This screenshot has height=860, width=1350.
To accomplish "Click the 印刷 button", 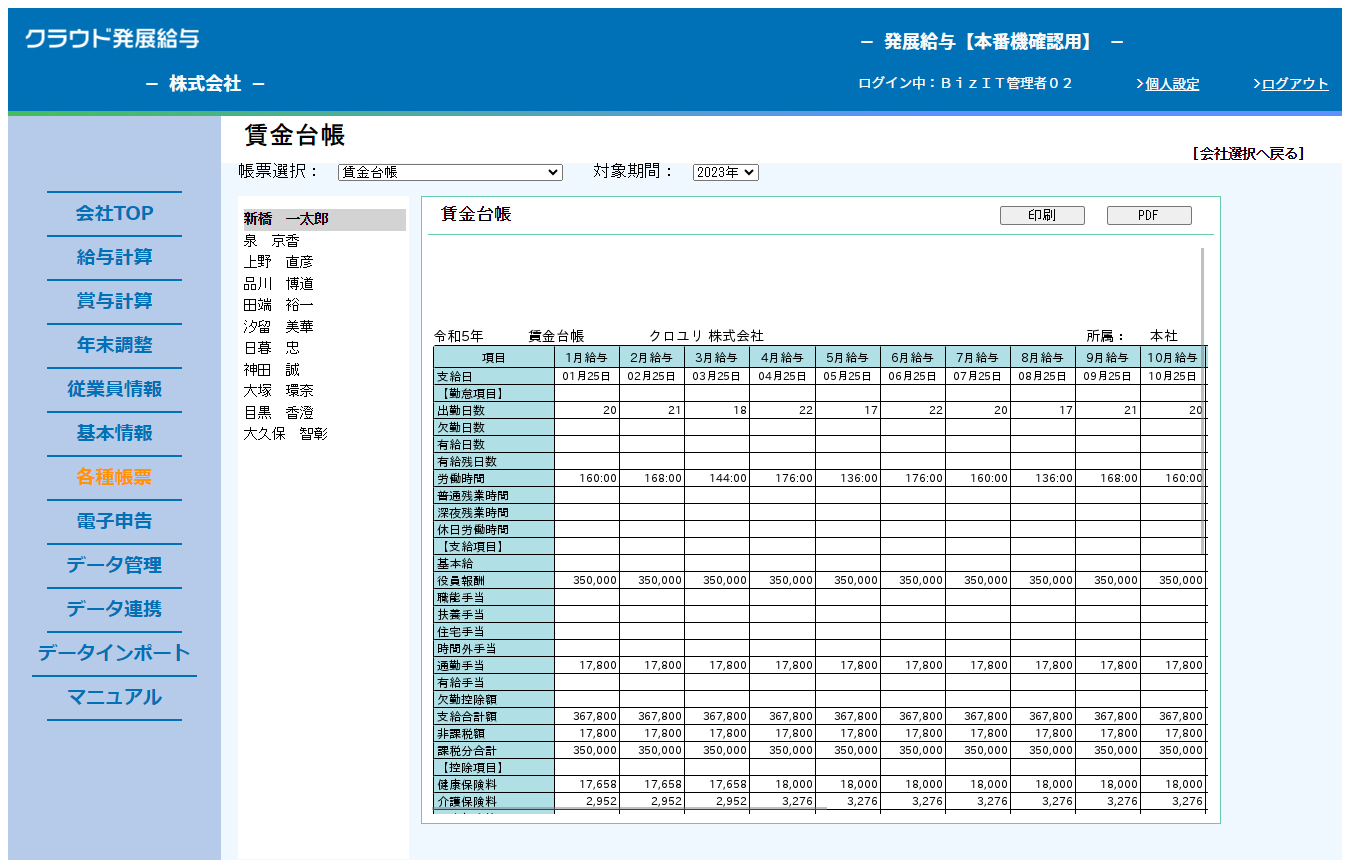I will [1042, 215].
